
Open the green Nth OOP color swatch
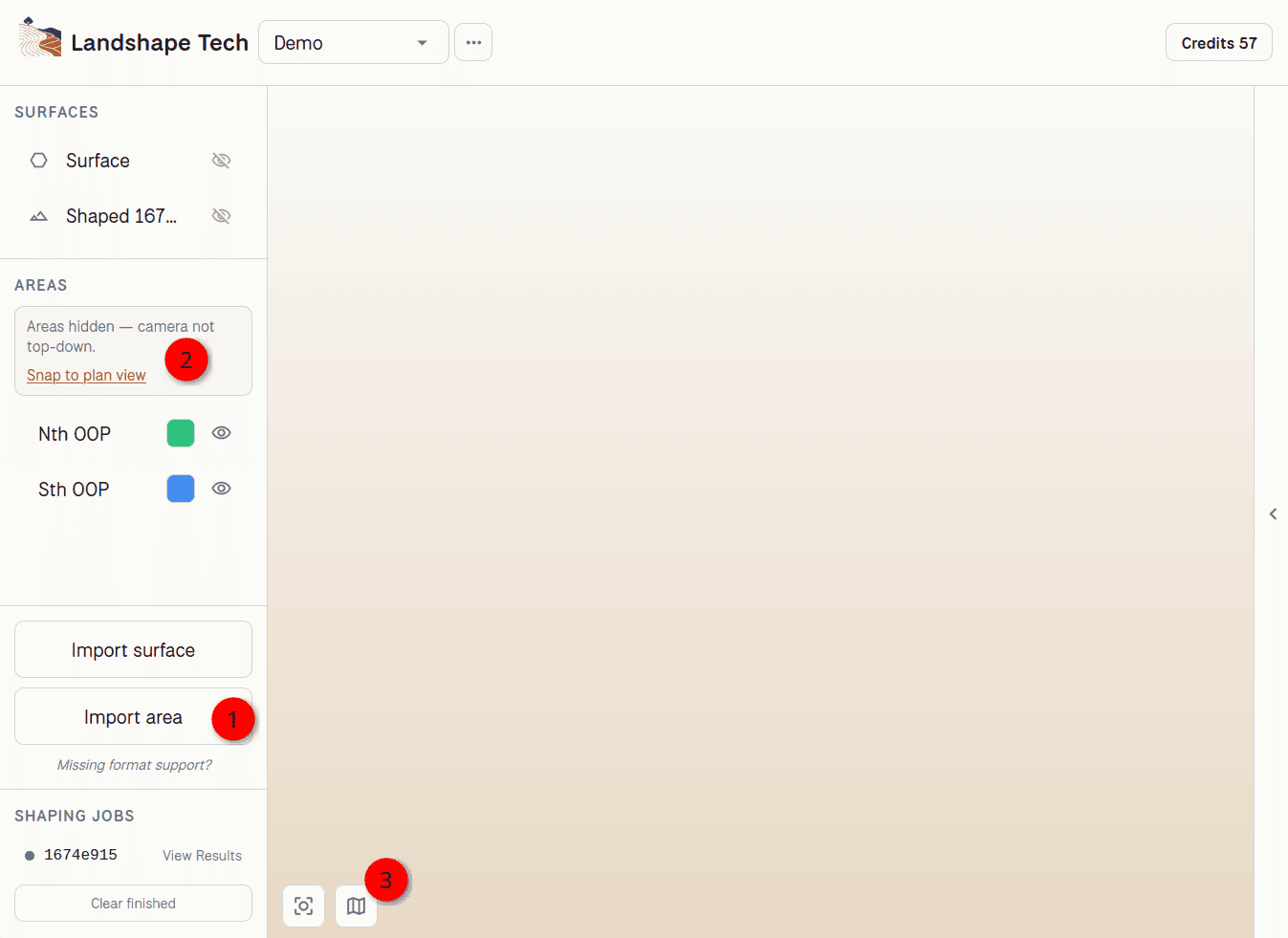click(x=181, y=433)
